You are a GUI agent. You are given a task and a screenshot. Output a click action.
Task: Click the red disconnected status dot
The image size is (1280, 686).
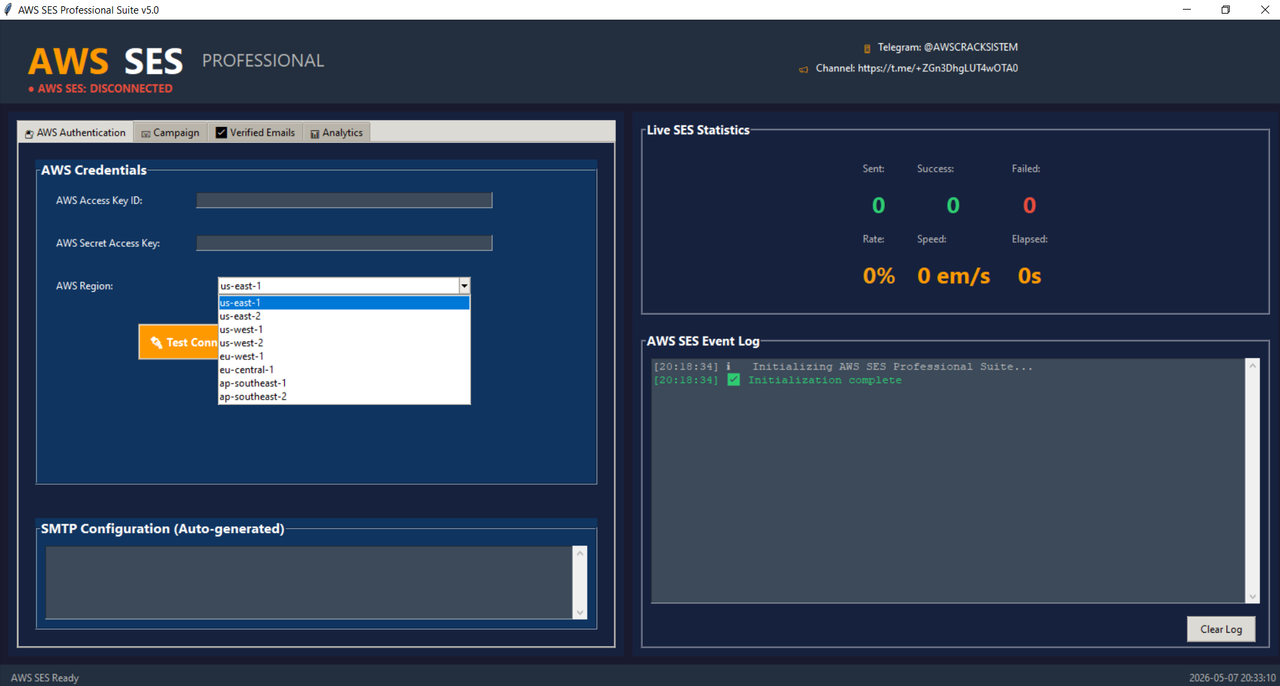31,89
